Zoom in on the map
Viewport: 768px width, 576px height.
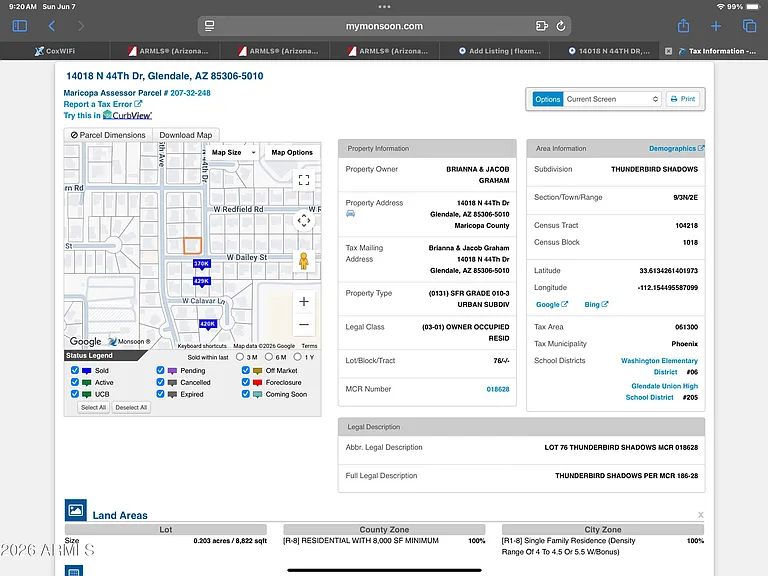pos(304,301)
